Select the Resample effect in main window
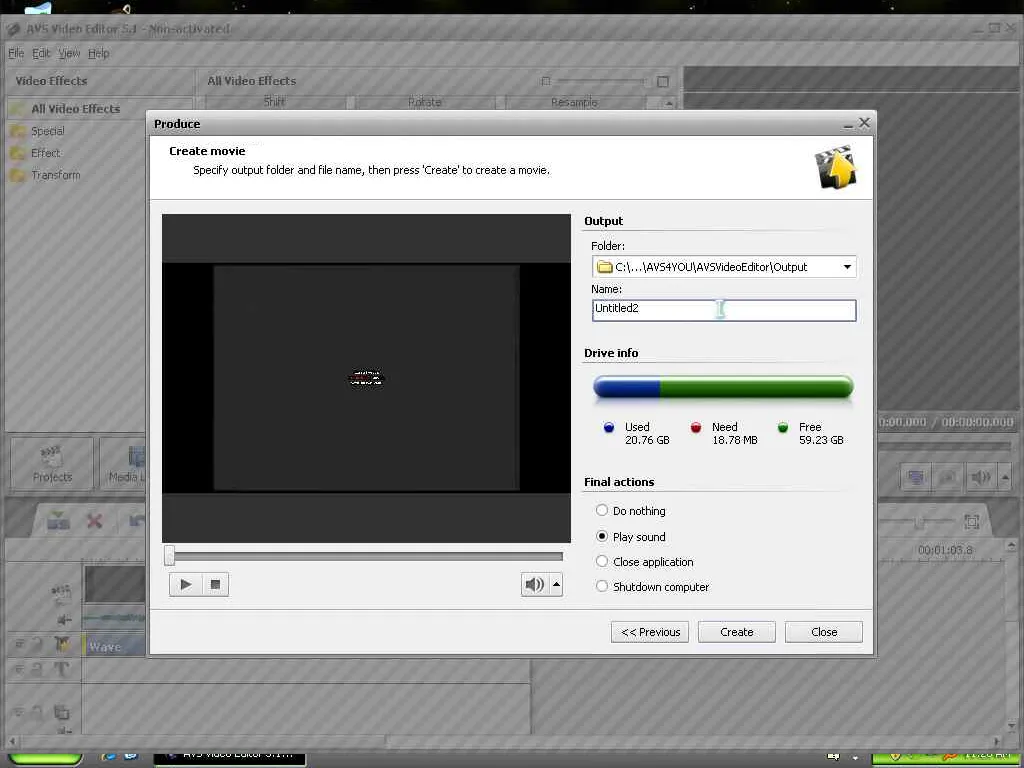Viewport: 1024px width, 768px height. 574,102
